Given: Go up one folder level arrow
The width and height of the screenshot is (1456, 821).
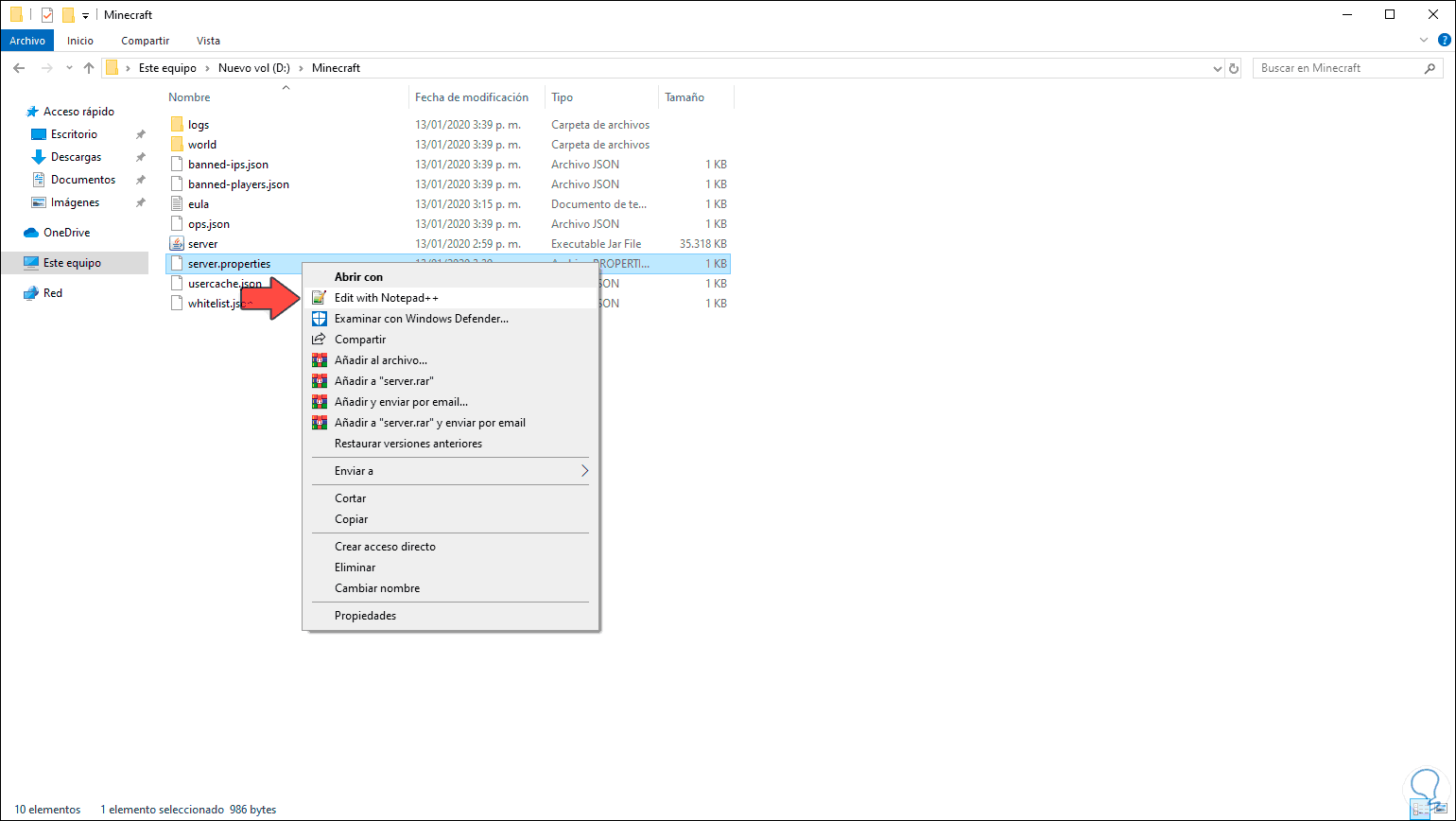Looking at the screenshot, I should pos(89,68).
